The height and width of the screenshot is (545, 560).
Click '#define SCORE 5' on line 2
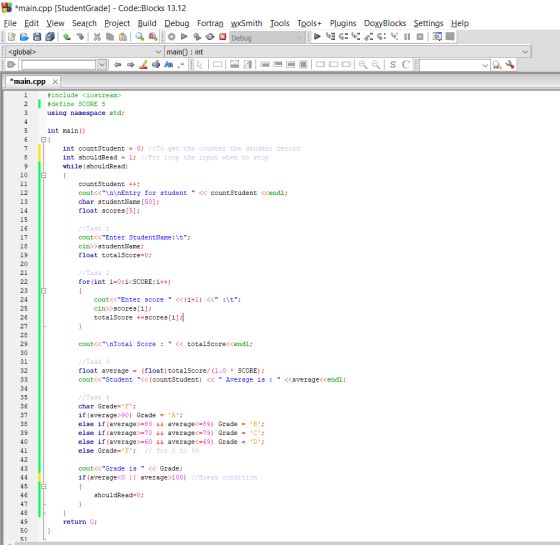click(76, 104)
